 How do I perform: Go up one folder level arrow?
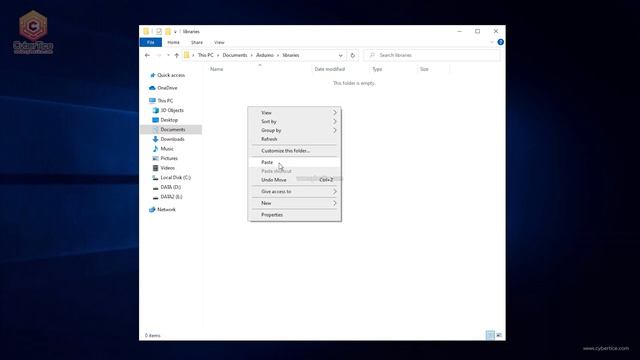click(x=177, y=55)
